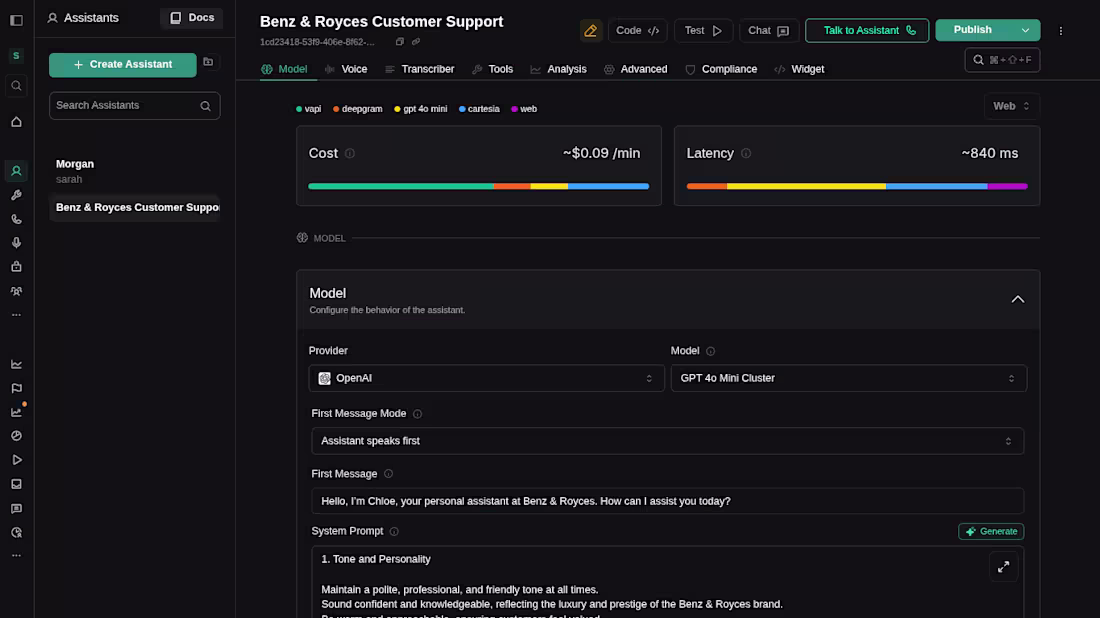Click the info icon next to Latency
This screenshot has height=618, width=1100.
point(746,153)
